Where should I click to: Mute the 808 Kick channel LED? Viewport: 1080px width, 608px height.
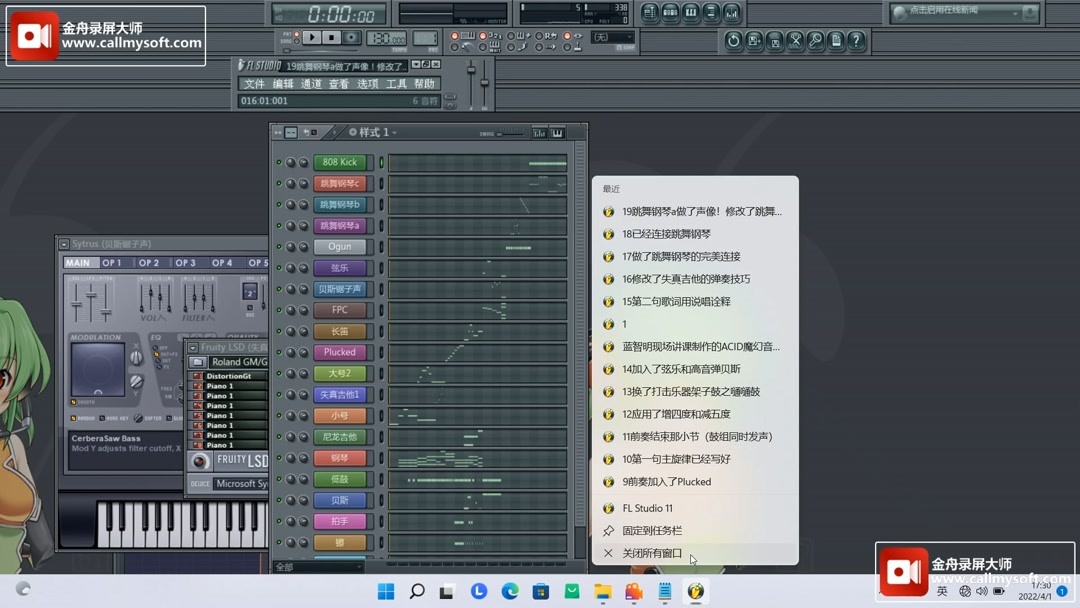278,162
